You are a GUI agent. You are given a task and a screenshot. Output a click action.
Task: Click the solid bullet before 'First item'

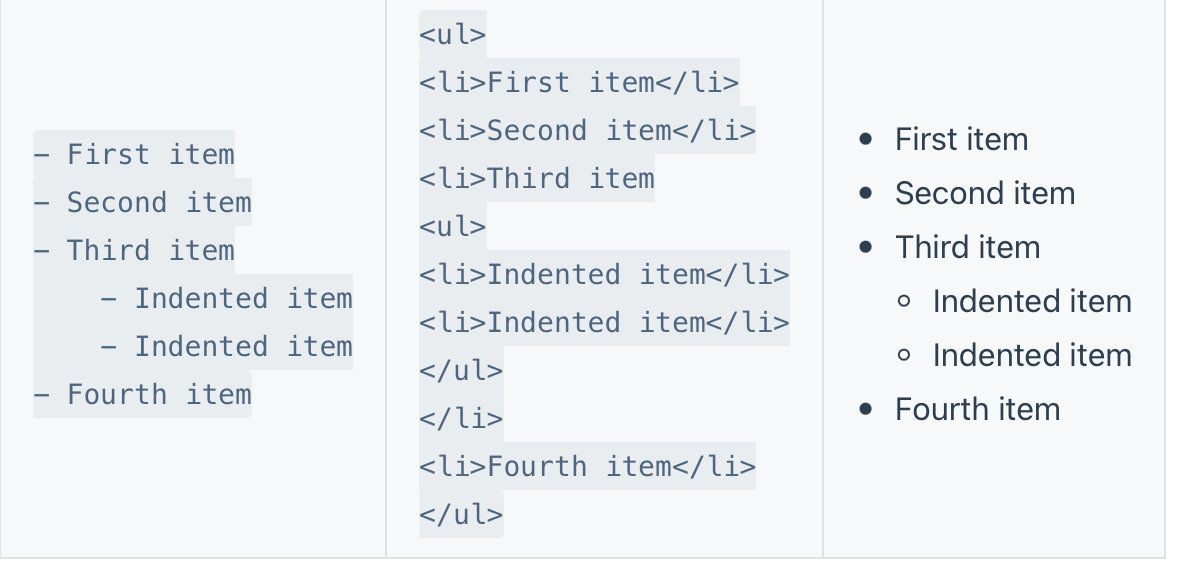866,140
